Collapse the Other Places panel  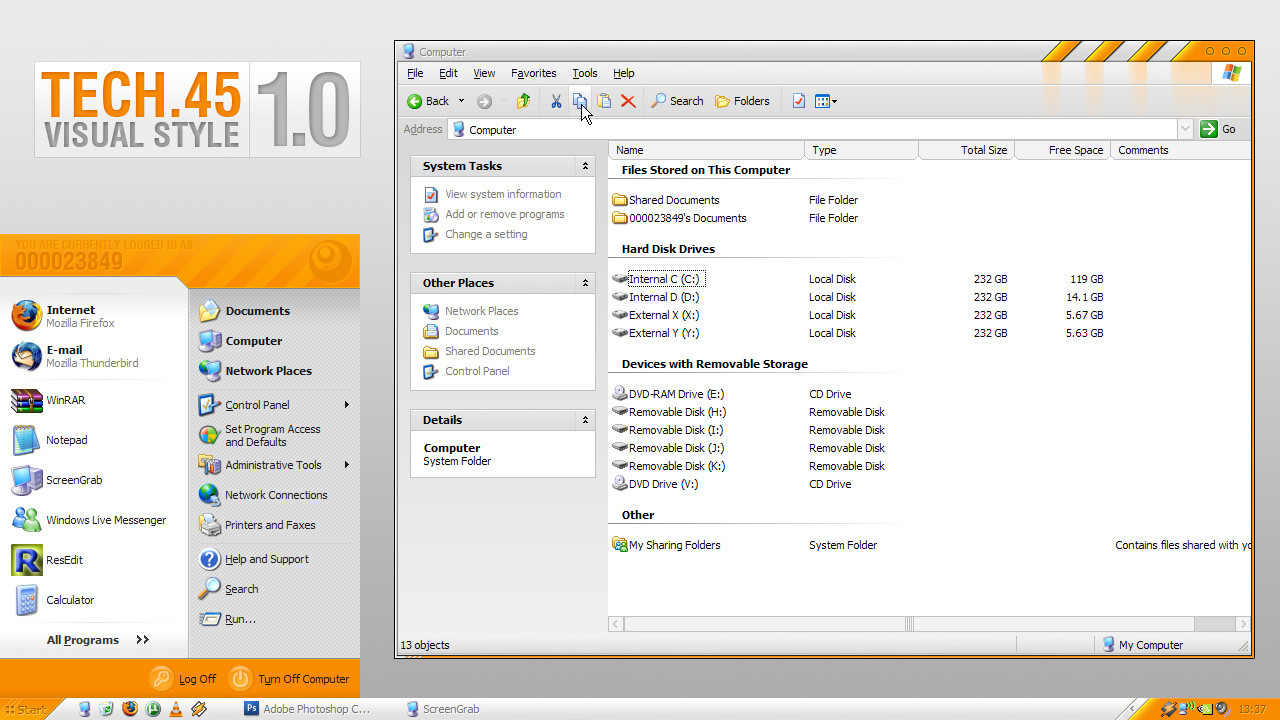tap(586, 283)
